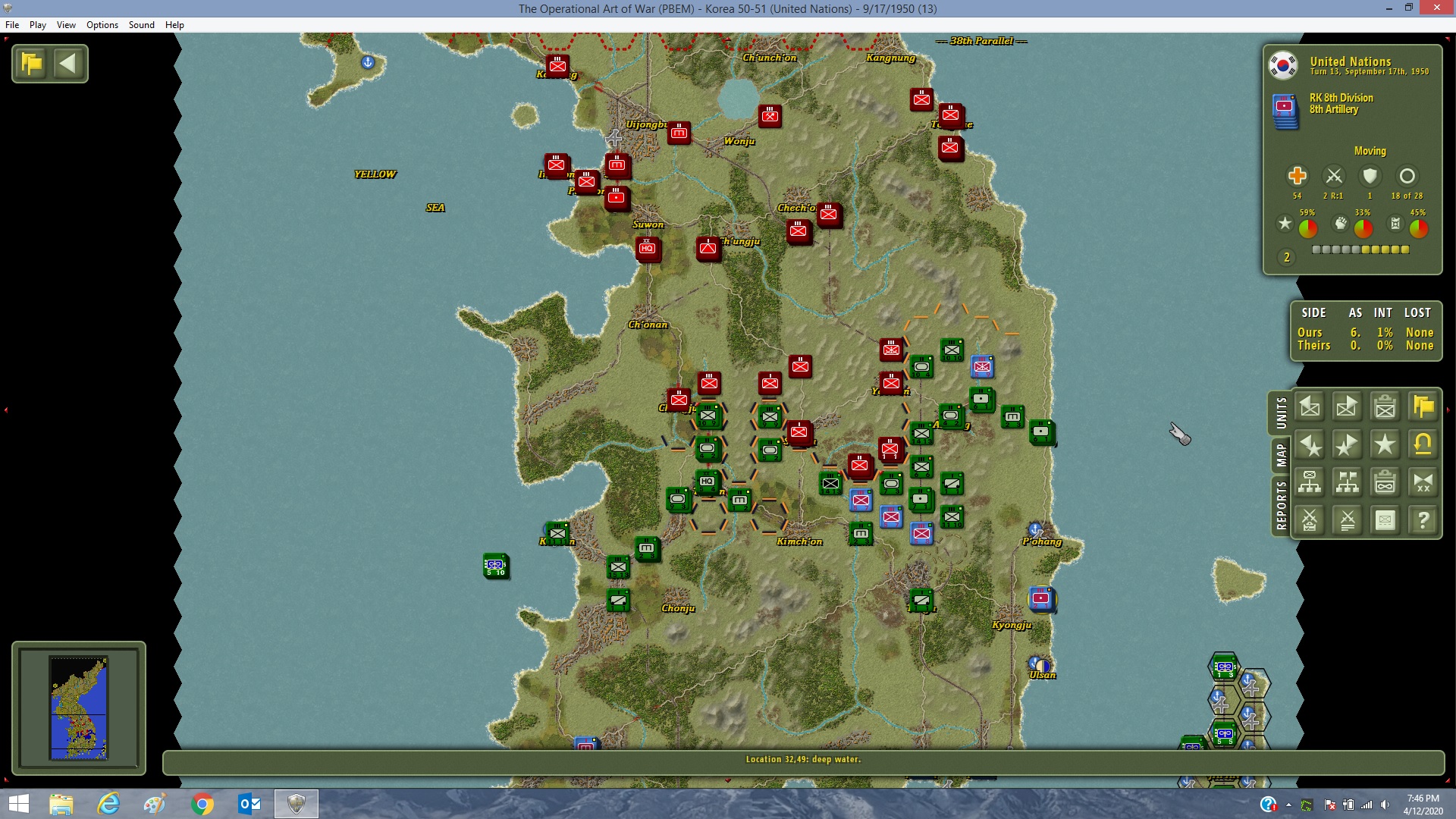Select the next unit button
The height and width of the screenshot is (819, 1456).
click(x=1348, y=407)
